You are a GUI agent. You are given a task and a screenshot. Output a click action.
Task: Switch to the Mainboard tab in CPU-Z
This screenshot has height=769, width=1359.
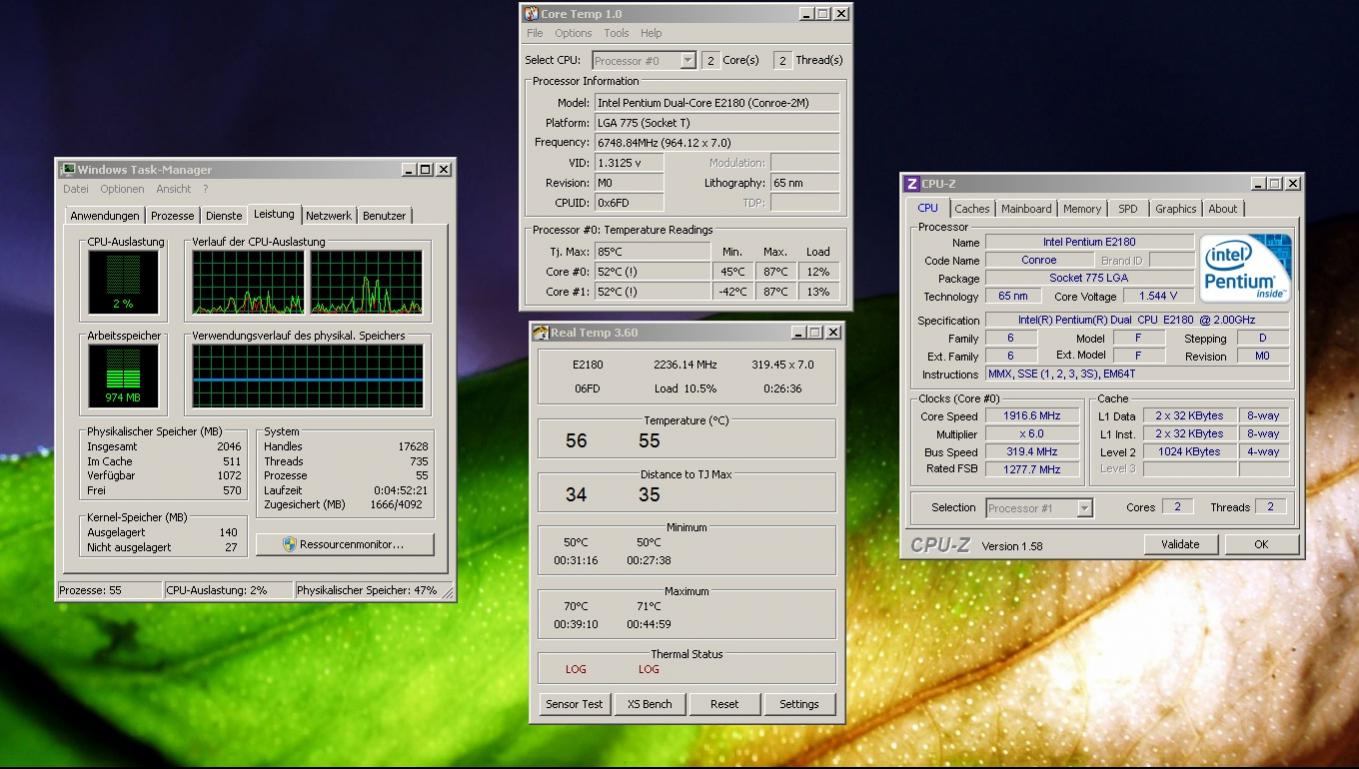tap(1026, 209)
